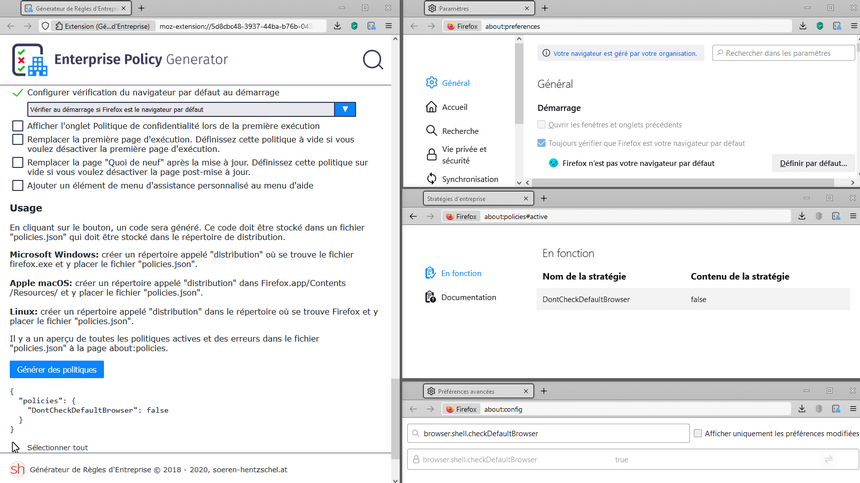Go back in the about:policies window
The height and width of the screenshot is (483, 860).
pos(413,216)
